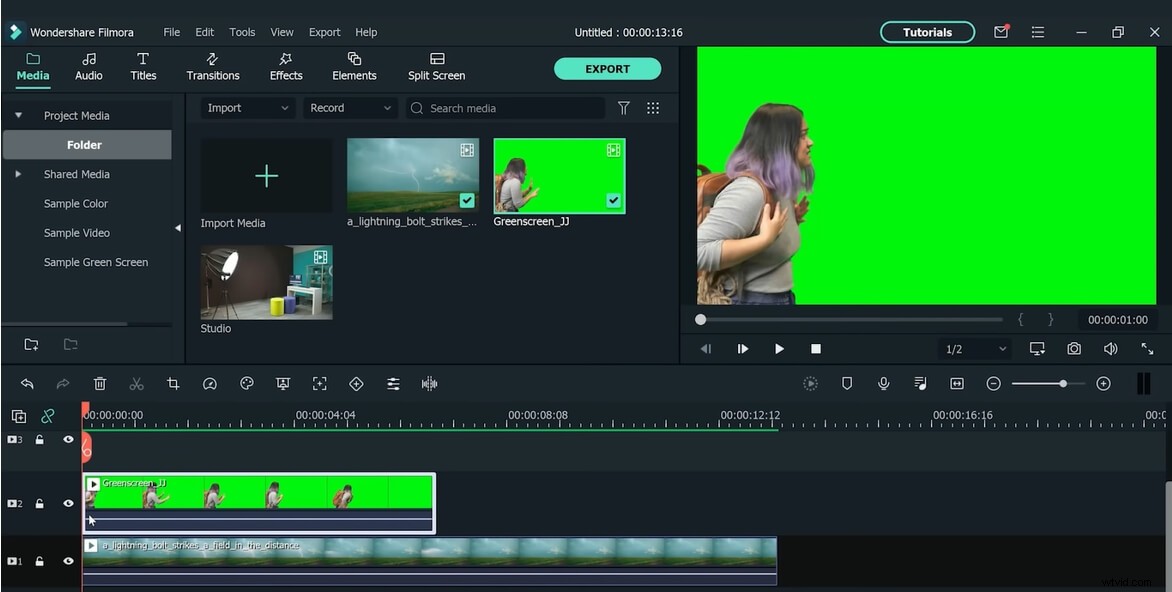Open the color palette correction tool
Screen dimensions: 1172x592
click(x=247, y=384)
